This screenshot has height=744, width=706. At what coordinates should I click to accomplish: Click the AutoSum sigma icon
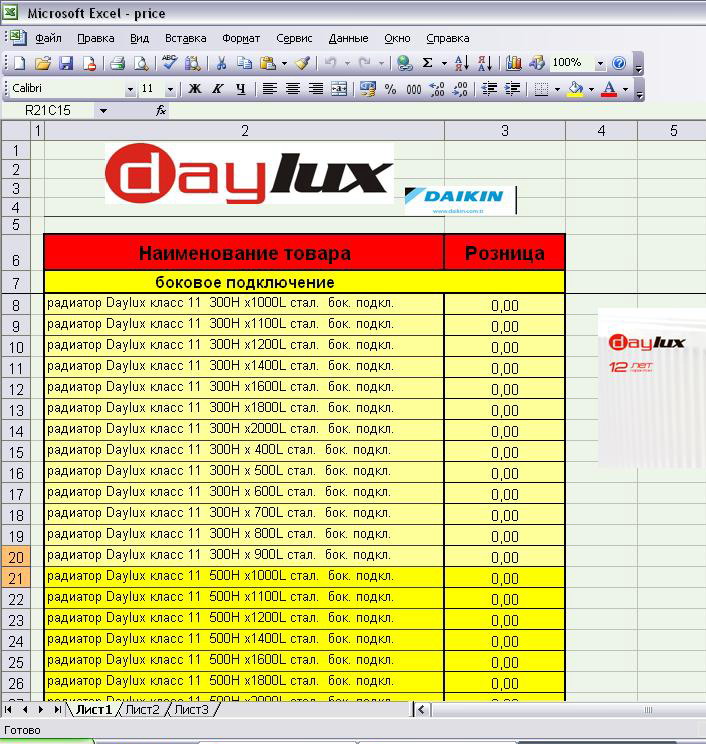428,63
